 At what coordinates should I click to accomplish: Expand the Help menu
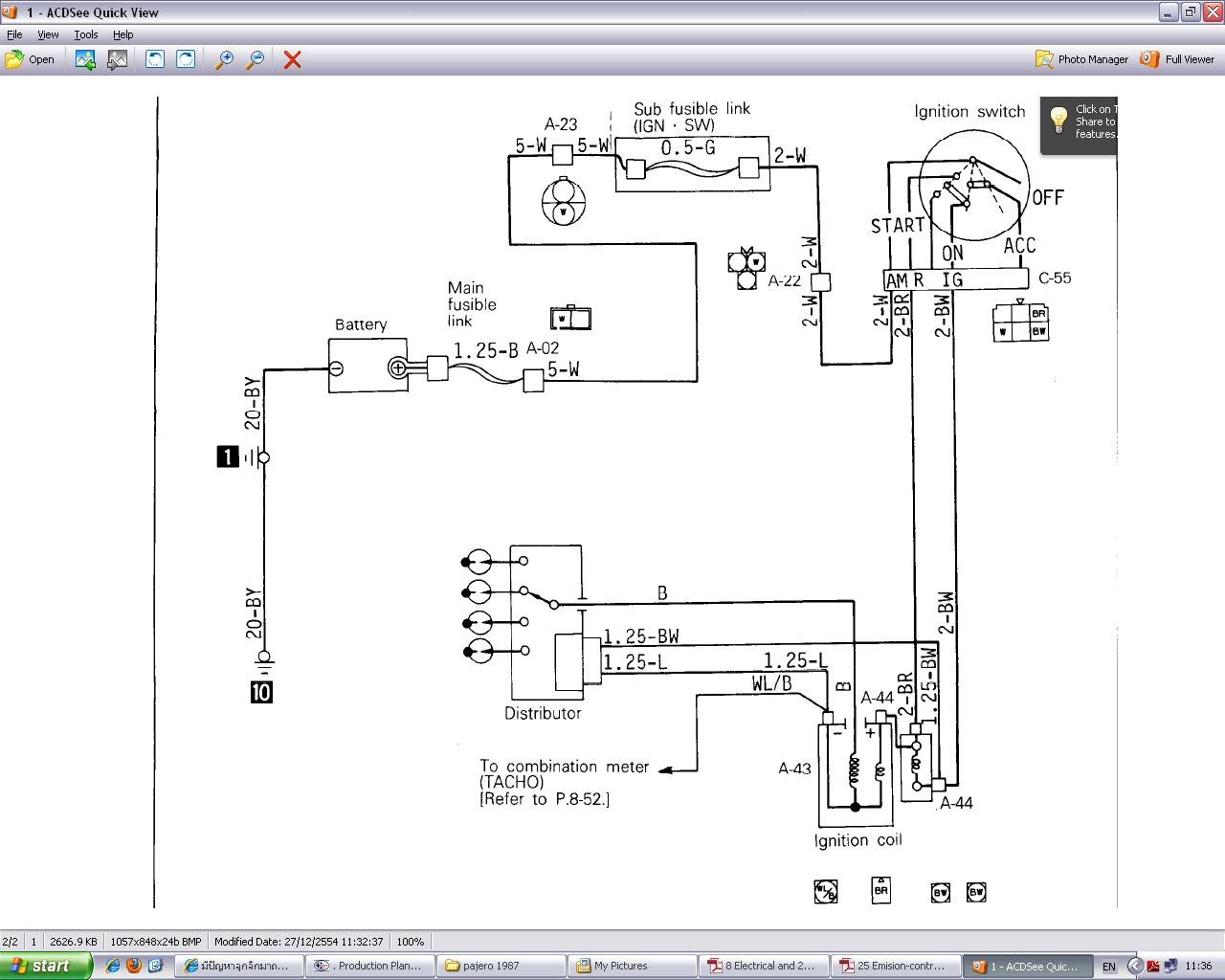123,34
